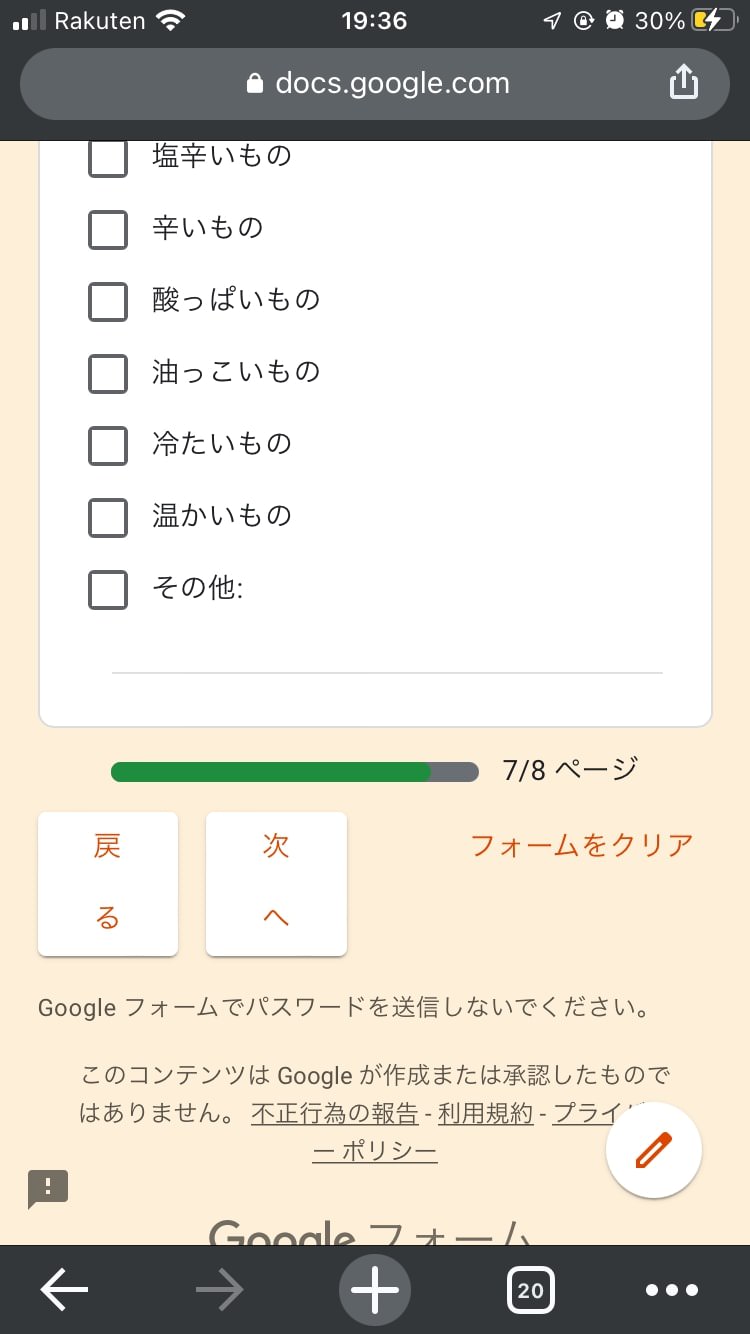Tap the share icon in address bar
This screenshot has height=1334, width=750.
(683, 83)
